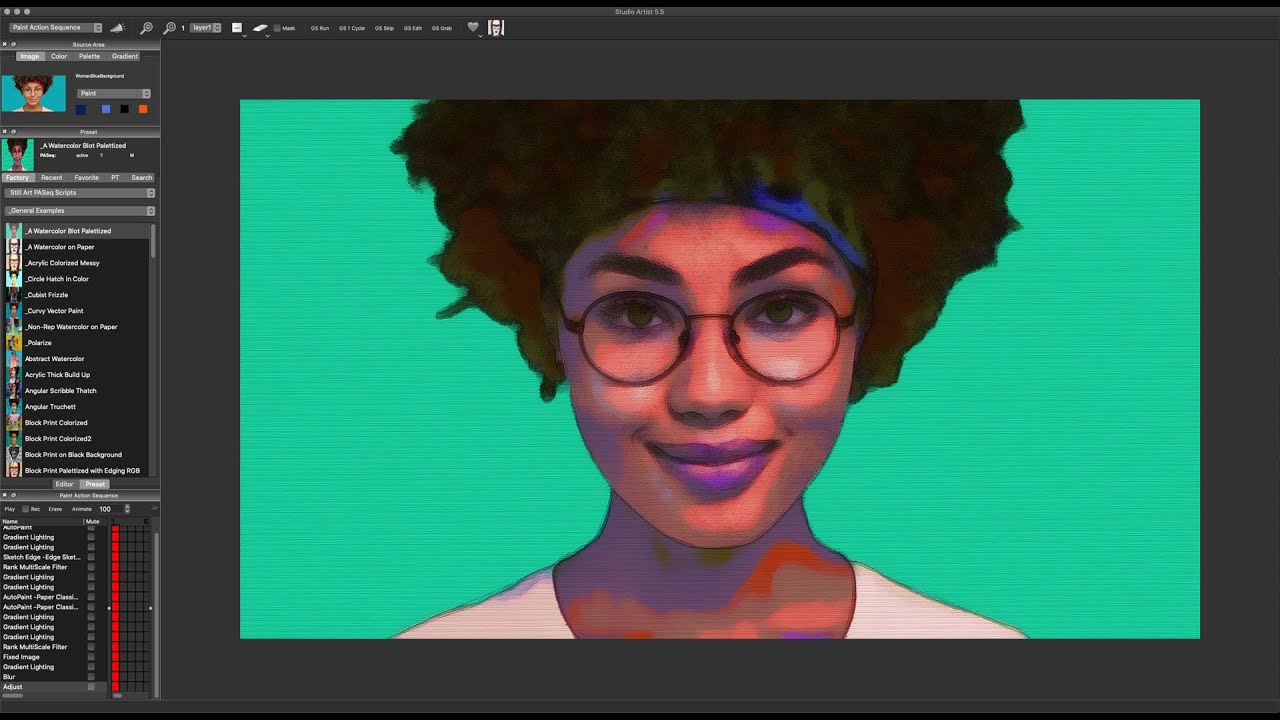Viewport: 1280px width, 720px height.
Task: Float the Preset panel using detach icon
Action: (12, 132)
